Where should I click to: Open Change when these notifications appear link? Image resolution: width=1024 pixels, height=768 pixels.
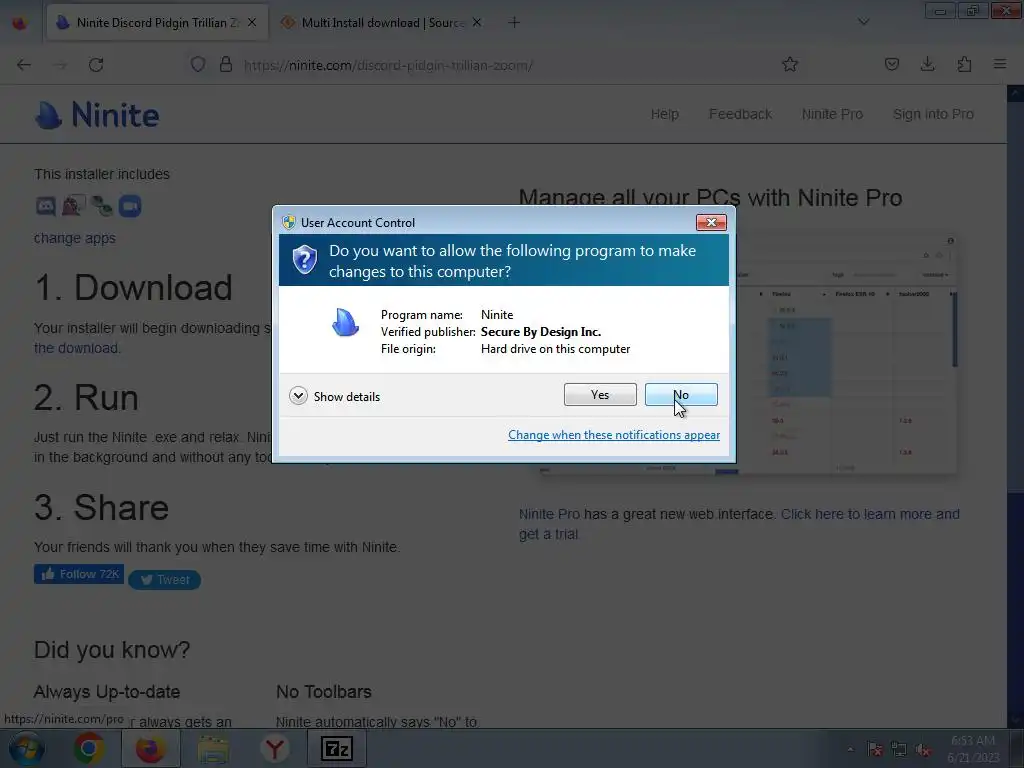click(x=614, y=435)
